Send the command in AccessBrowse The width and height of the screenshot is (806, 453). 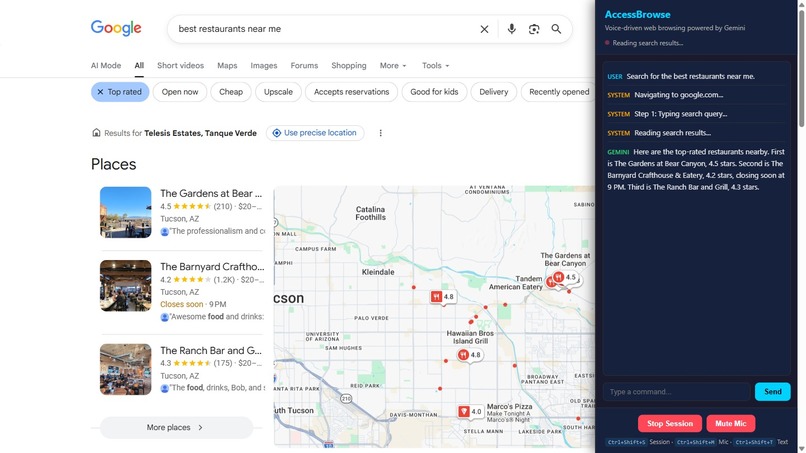[772, 392]
